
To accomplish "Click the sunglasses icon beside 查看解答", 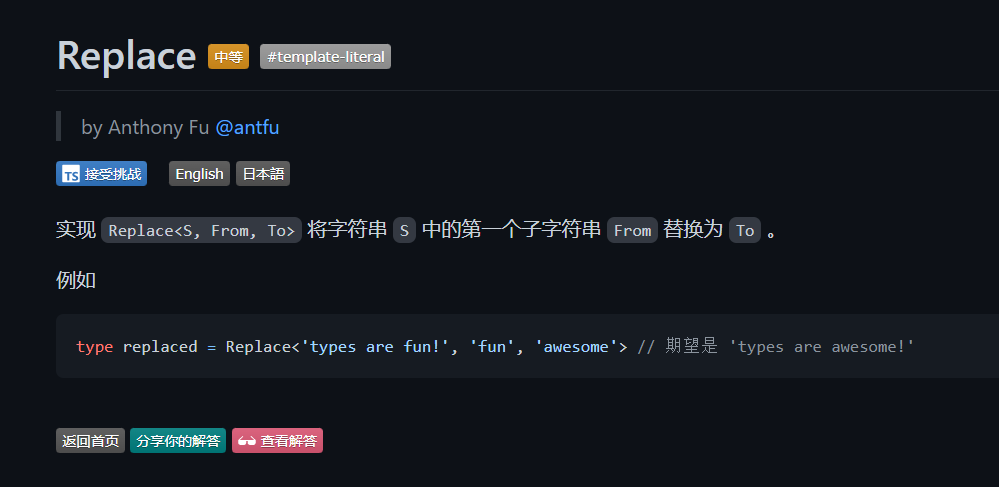I will click(247, 440).
